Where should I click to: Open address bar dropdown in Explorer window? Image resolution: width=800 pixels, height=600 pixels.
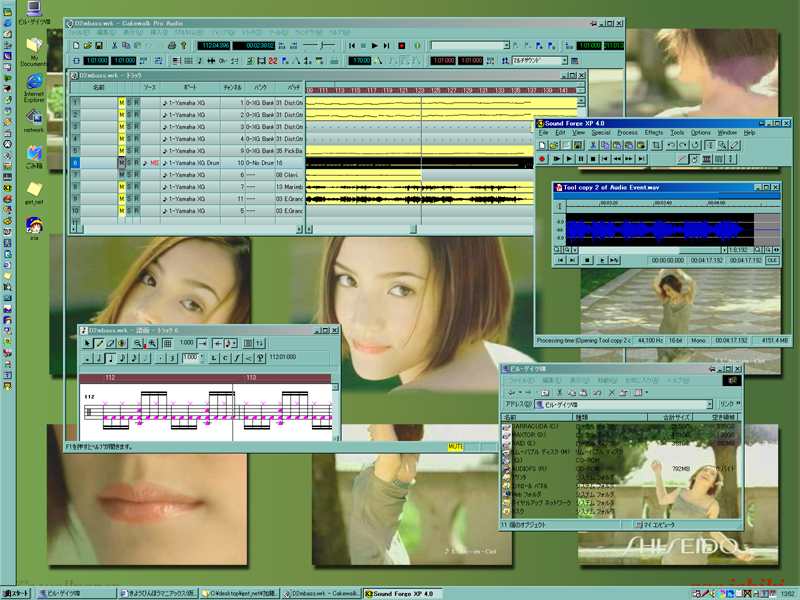pyautogui.click(x=709, y=405)
